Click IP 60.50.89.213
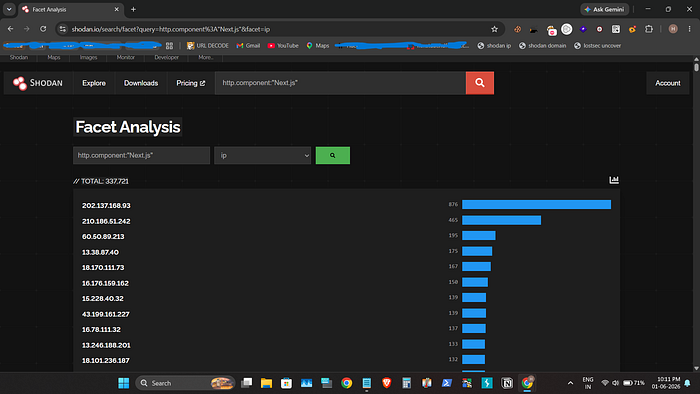The width and height of the screenshot is (700, 394). tap(103, 236)
